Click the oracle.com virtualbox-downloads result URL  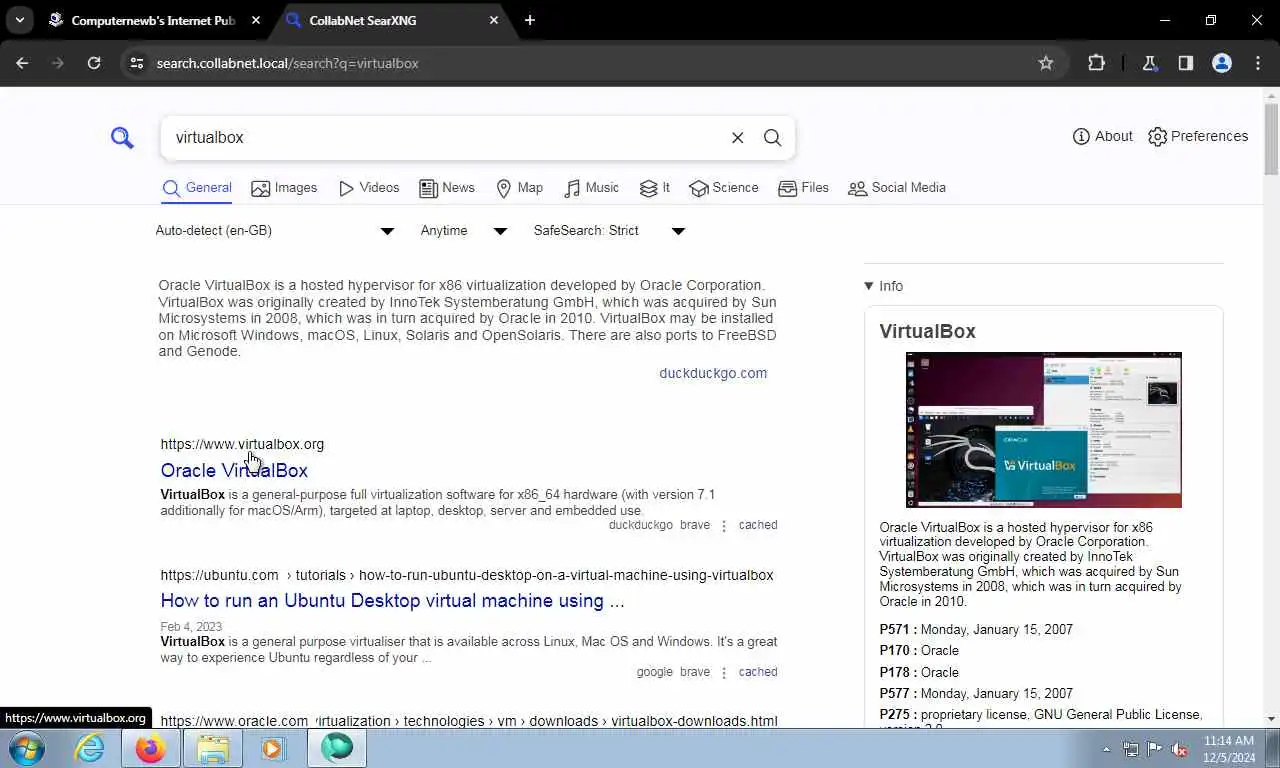coord(469,721)
